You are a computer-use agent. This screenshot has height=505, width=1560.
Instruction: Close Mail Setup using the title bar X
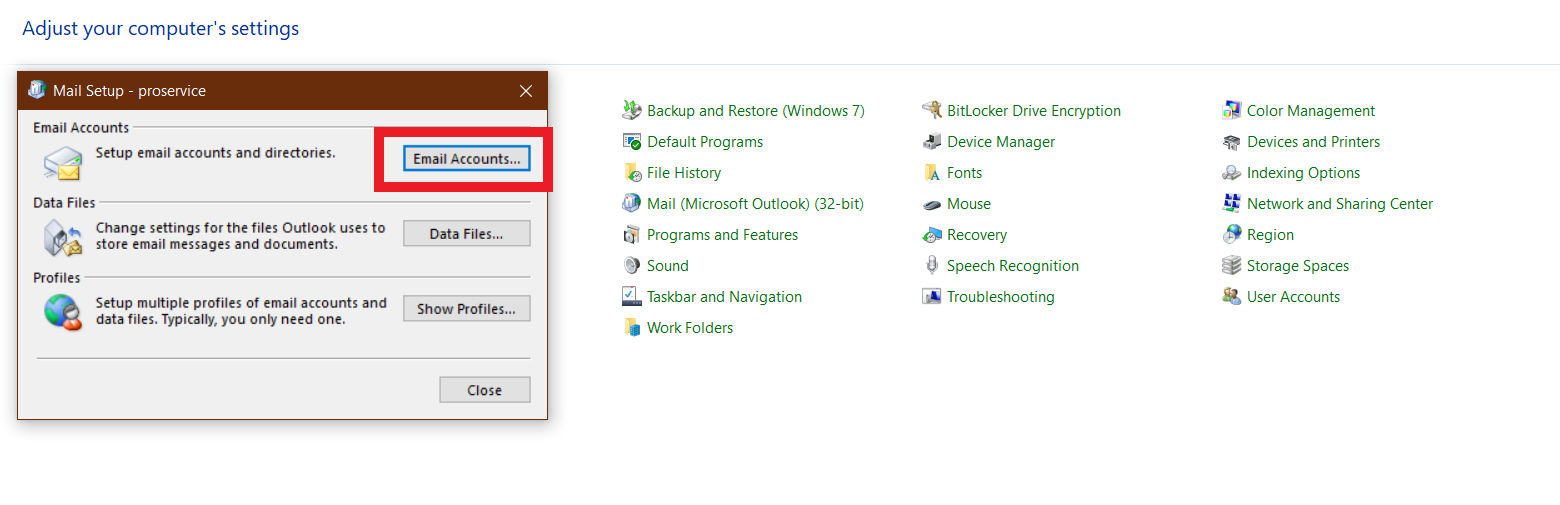click(x=526, y=90)
